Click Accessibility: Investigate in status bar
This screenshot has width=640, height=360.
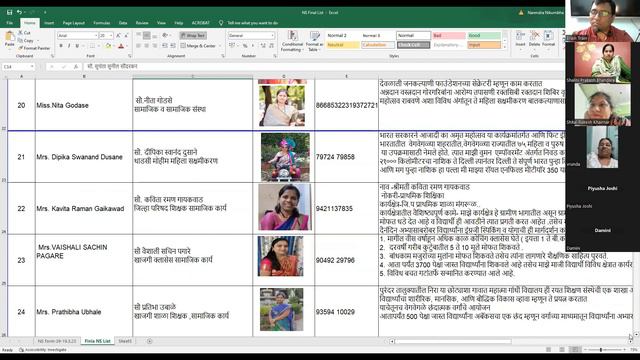[x=43, y=350]
